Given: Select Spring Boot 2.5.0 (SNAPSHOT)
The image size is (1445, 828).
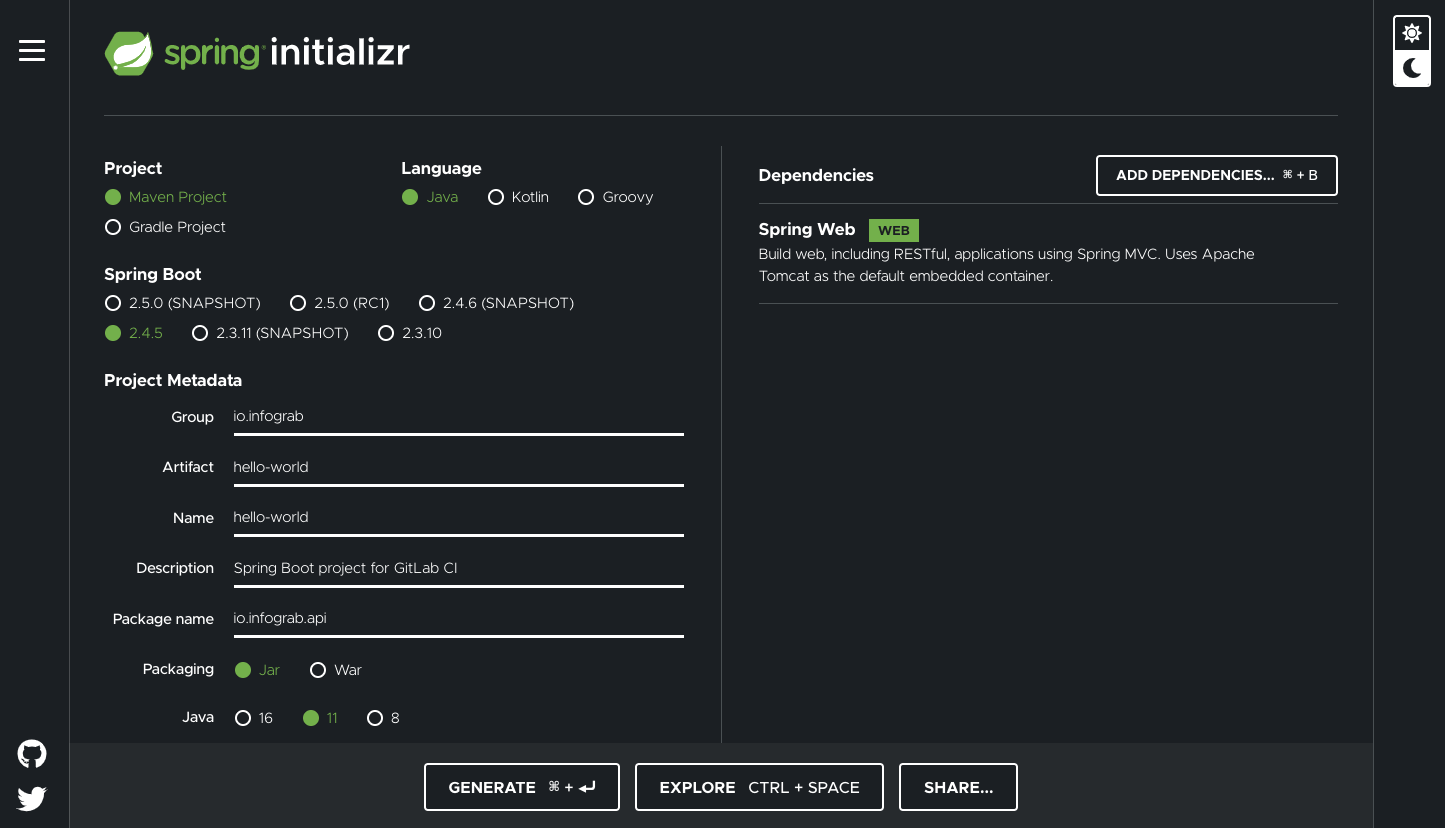Looking at the screenshot, I should [x=183, y=303].
